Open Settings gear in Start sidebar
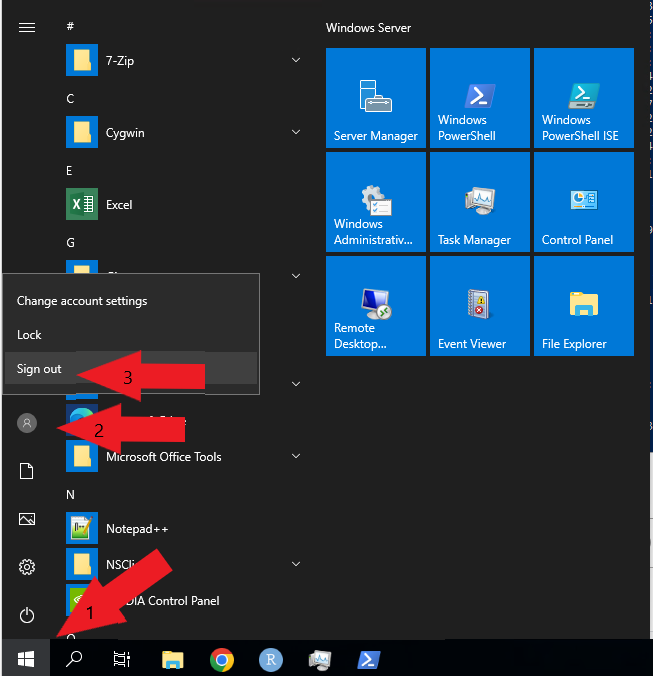 (x=27, y=567)
